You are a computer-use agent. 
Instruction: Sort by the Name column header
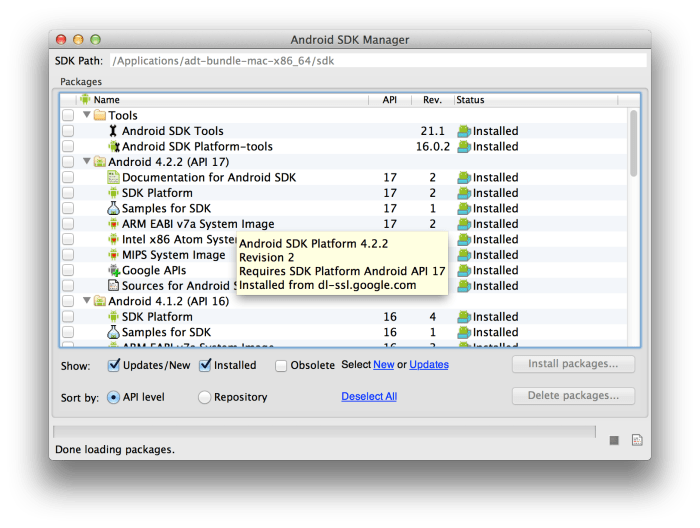[x=222, y=100]
